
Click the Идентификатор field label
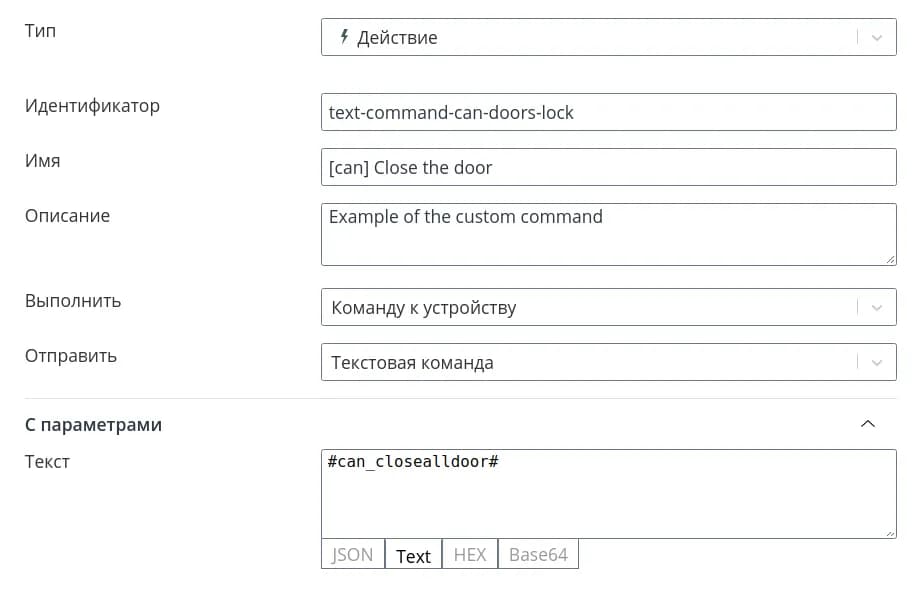pos(92,106)
